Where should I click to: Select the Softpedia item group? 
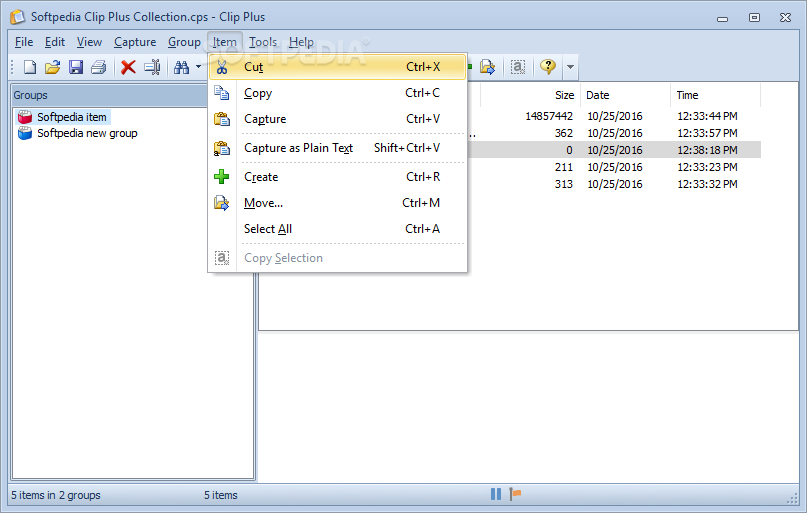coord(72,117)
